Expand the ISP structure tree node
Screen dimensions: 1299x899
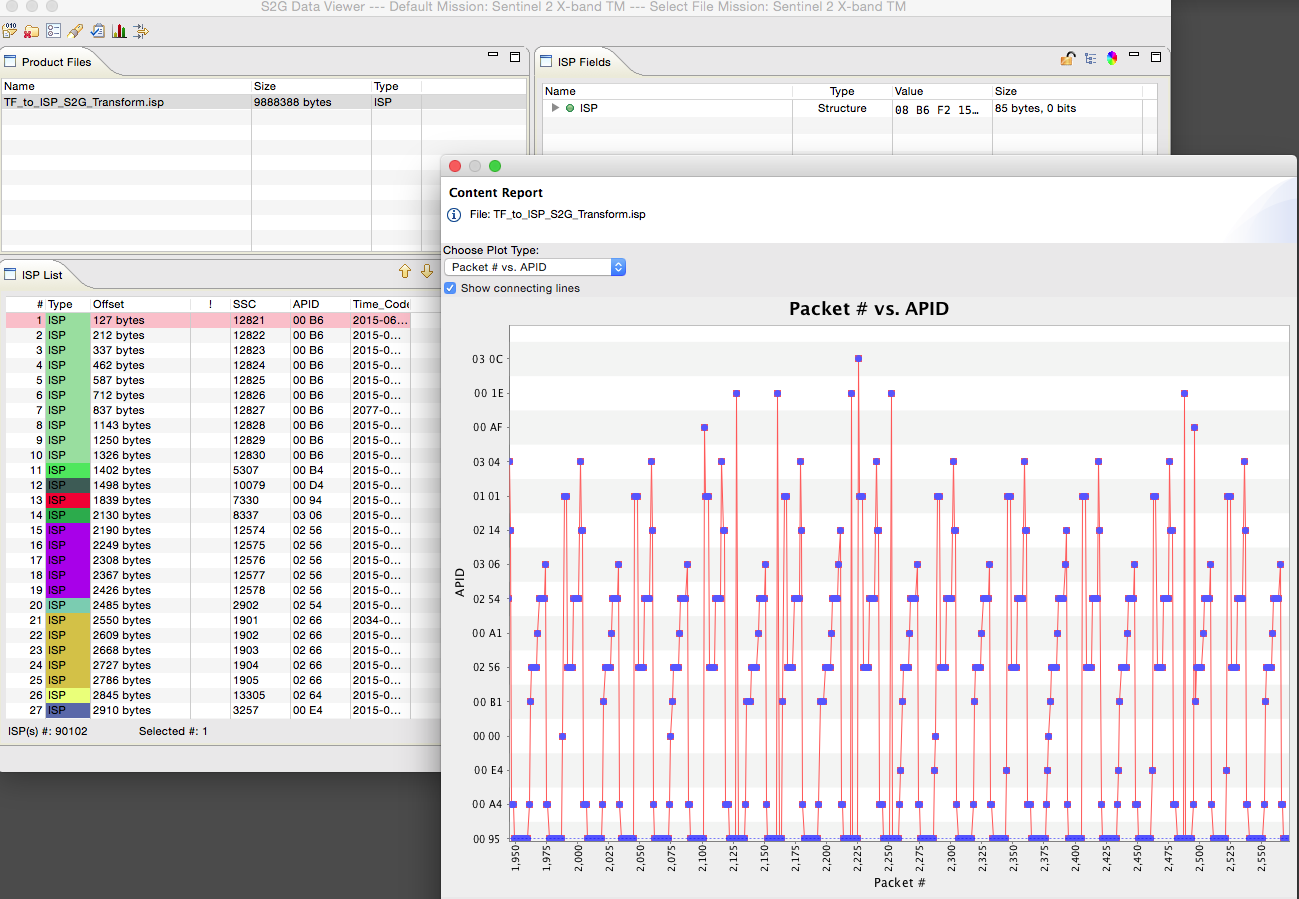coord(556,108)
